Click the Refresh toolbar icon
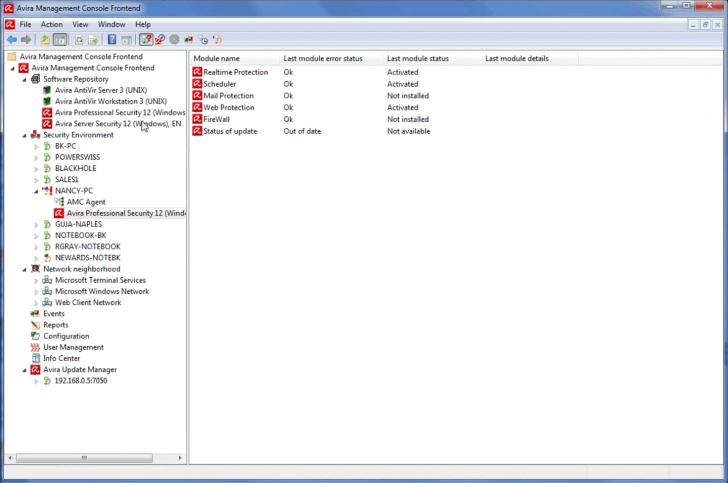Image resolution: width=728 pixels, height=483 pixels. [x=79, y=40]
